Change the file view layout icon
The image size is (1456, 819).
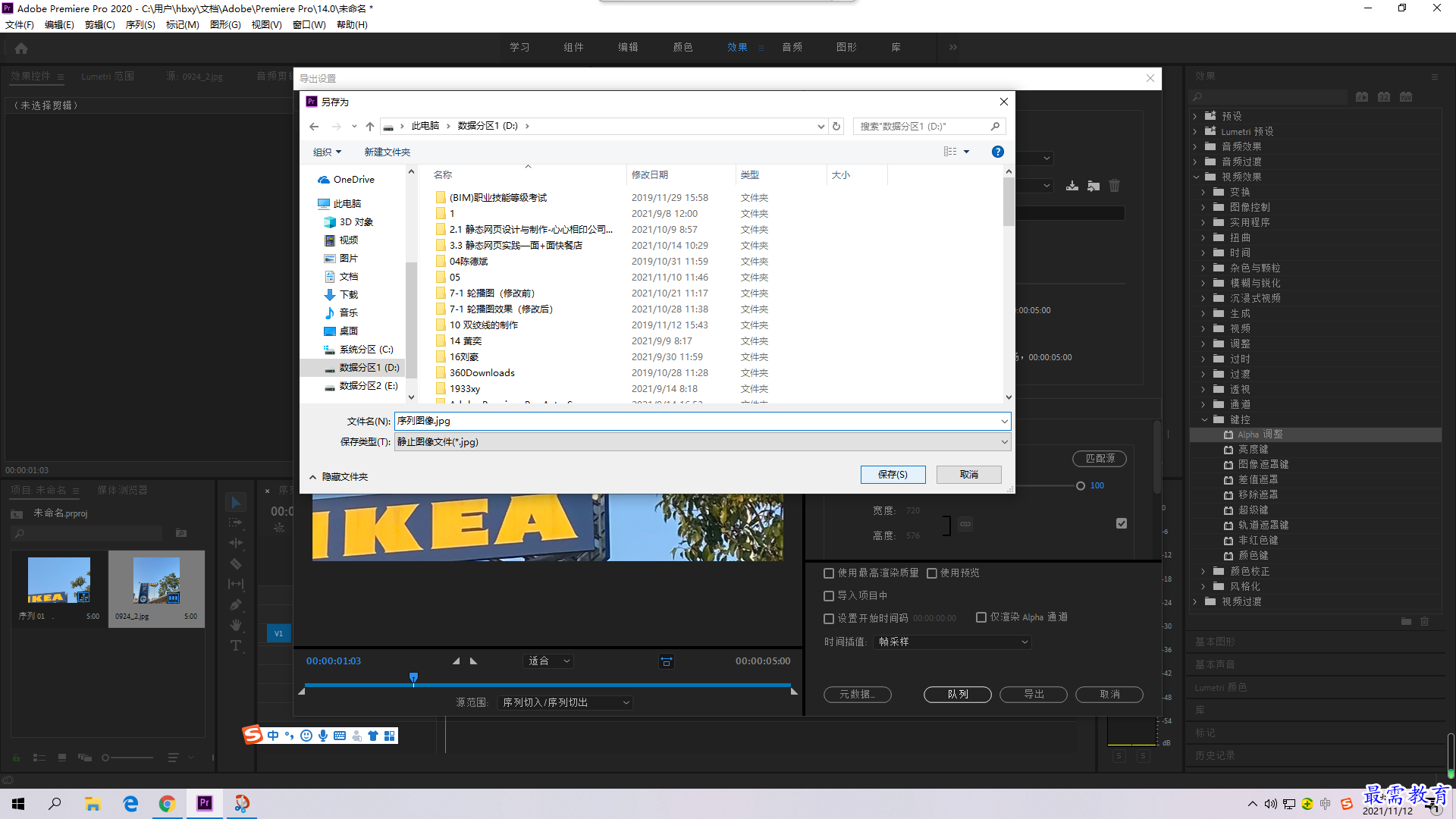tap(950, 152)
